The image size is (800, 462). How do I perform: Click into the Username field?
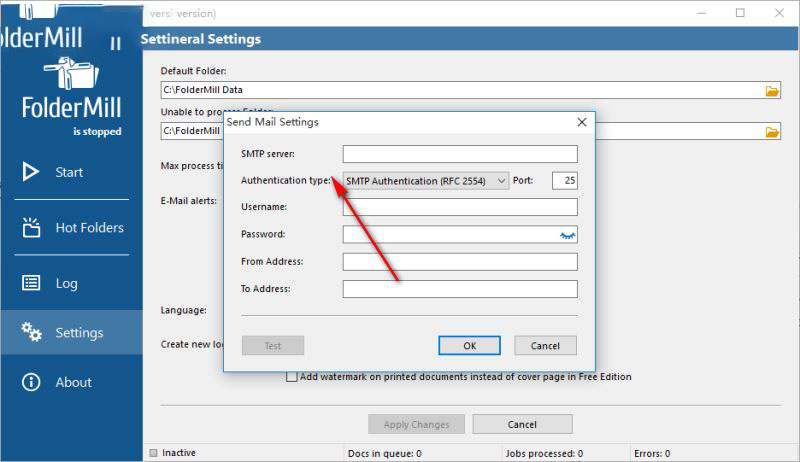[x=460, y=207]
